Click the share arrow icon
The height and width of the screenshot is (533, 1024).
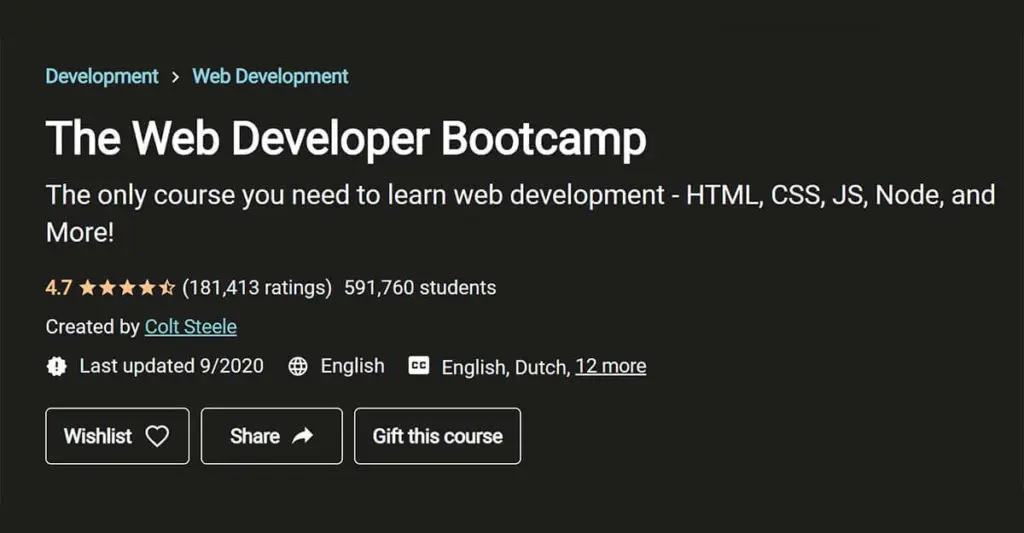coord(302,436)
